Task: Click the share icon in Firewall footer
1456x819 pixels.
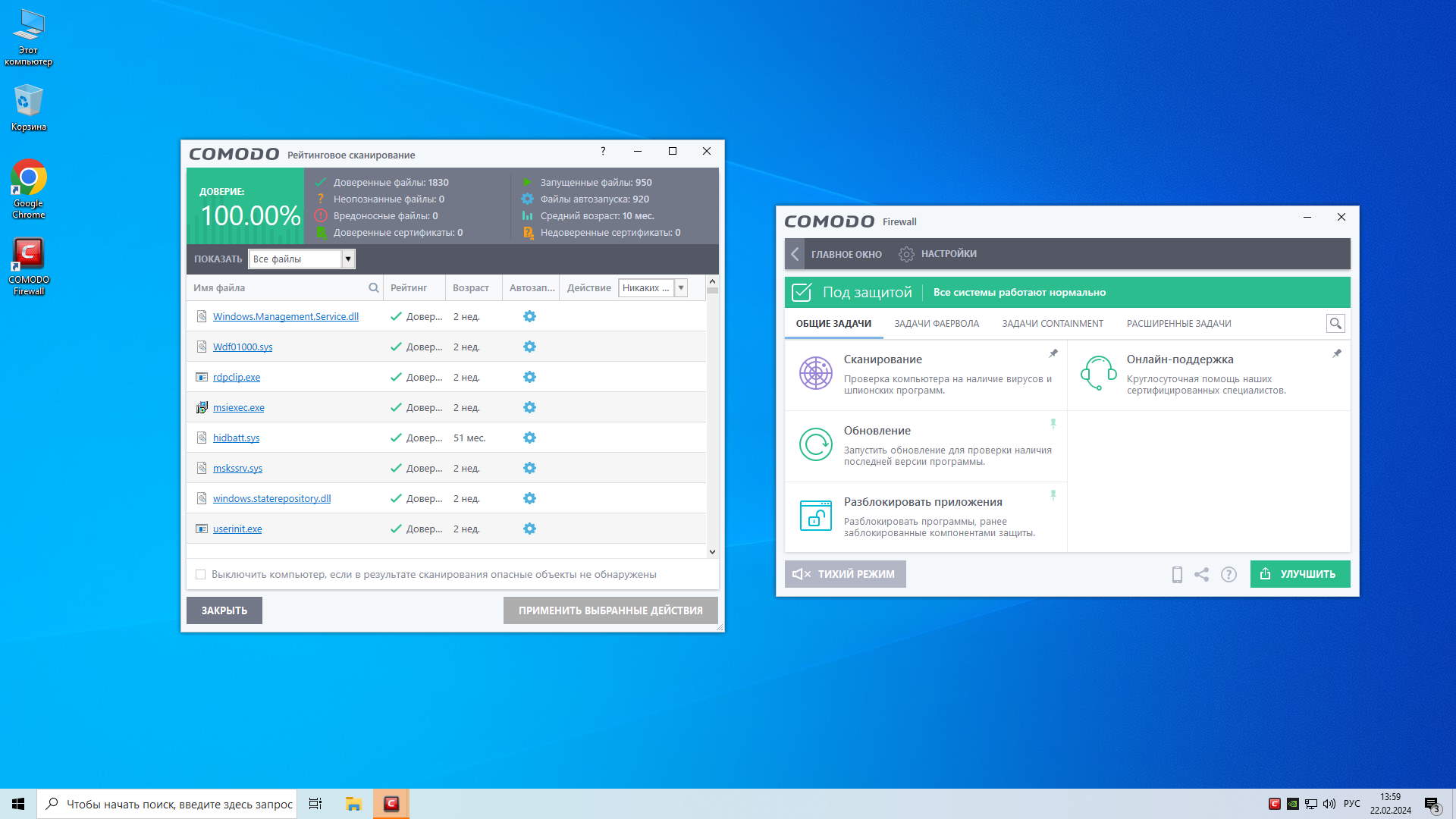Action: pos(1202,575)
